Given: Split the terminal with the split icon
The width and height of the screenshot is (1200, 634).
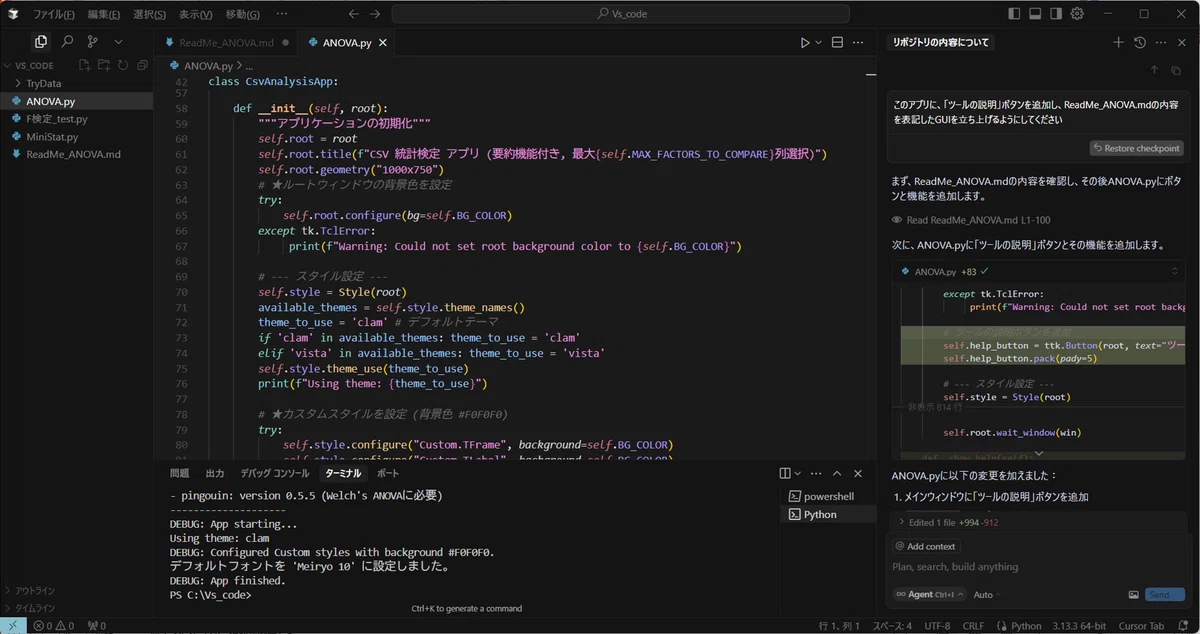Looking at the screenshot, I should pos(786,473).
